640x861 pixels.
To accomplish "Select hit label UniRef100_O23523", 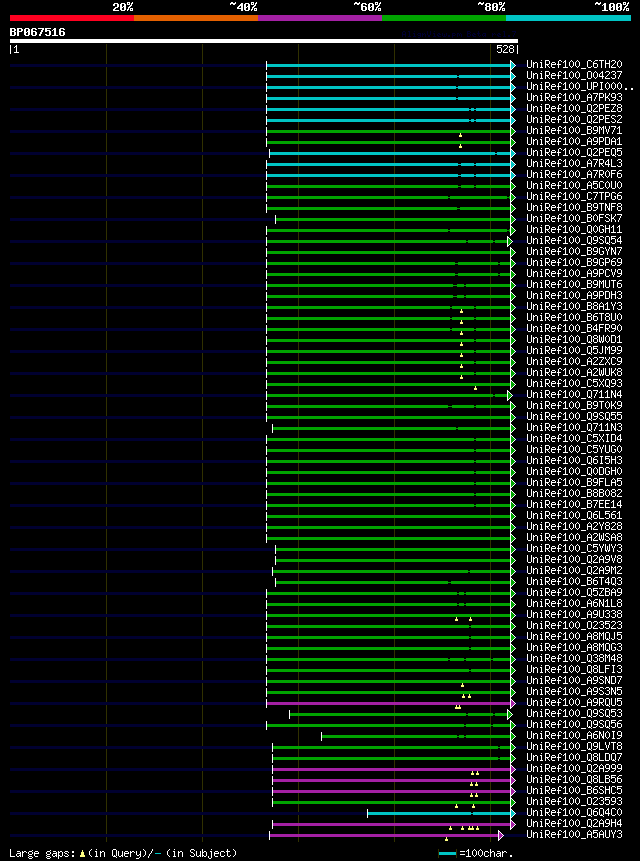I will [x=574, y=625].
